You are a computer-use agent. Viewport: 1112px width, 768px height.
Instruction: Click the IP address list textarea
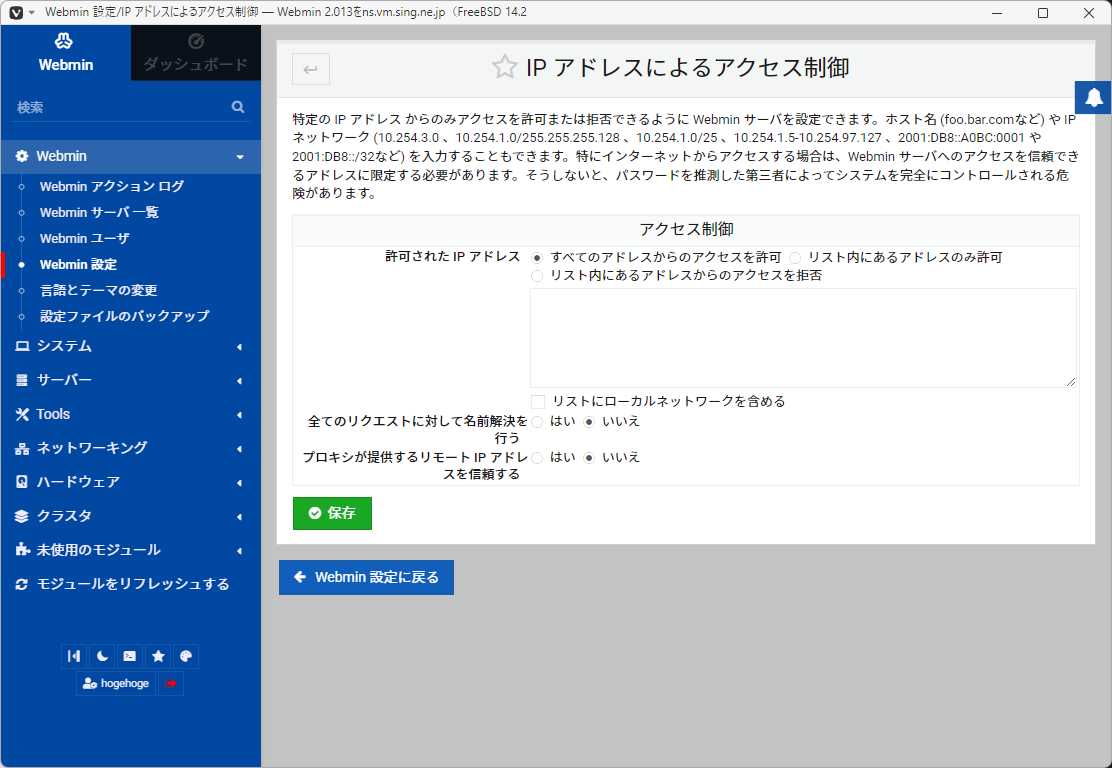click(803, 338)
